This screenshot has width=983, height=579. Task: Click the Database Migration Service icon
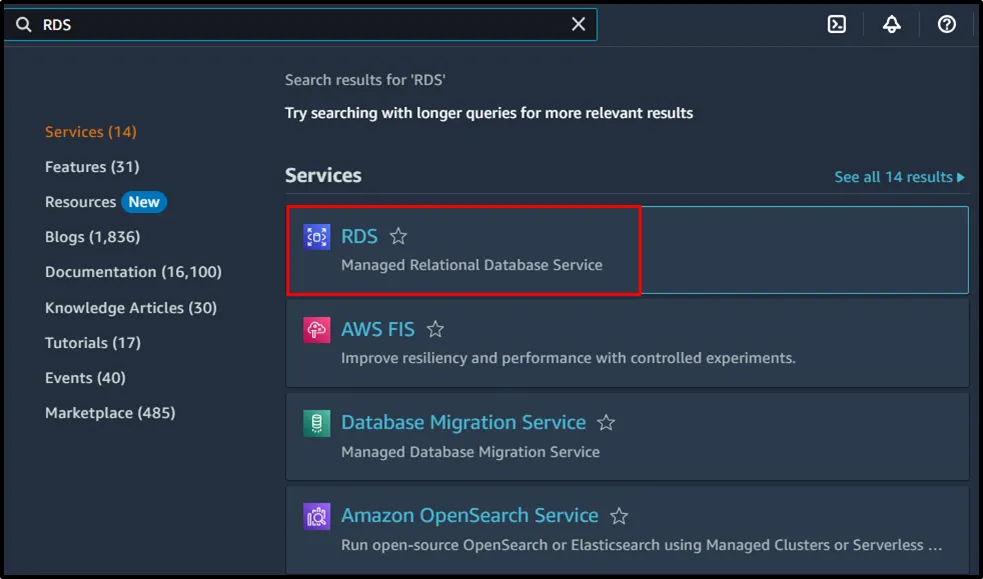click(317, 423)
